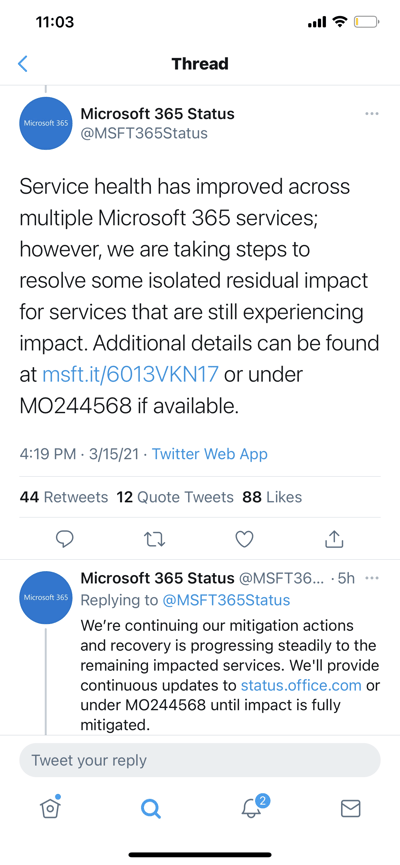View the 12 Quote Tweets list

pos(175,497)
